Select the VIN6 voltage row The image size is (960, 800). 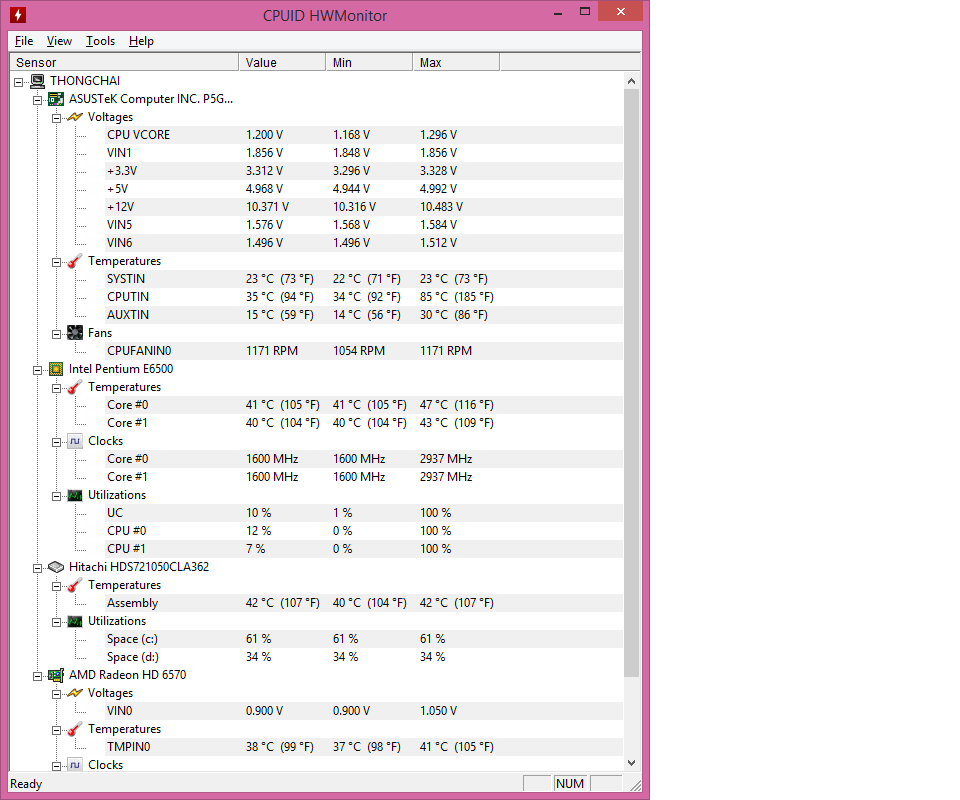pyautogui.click(x=364, y=243)
